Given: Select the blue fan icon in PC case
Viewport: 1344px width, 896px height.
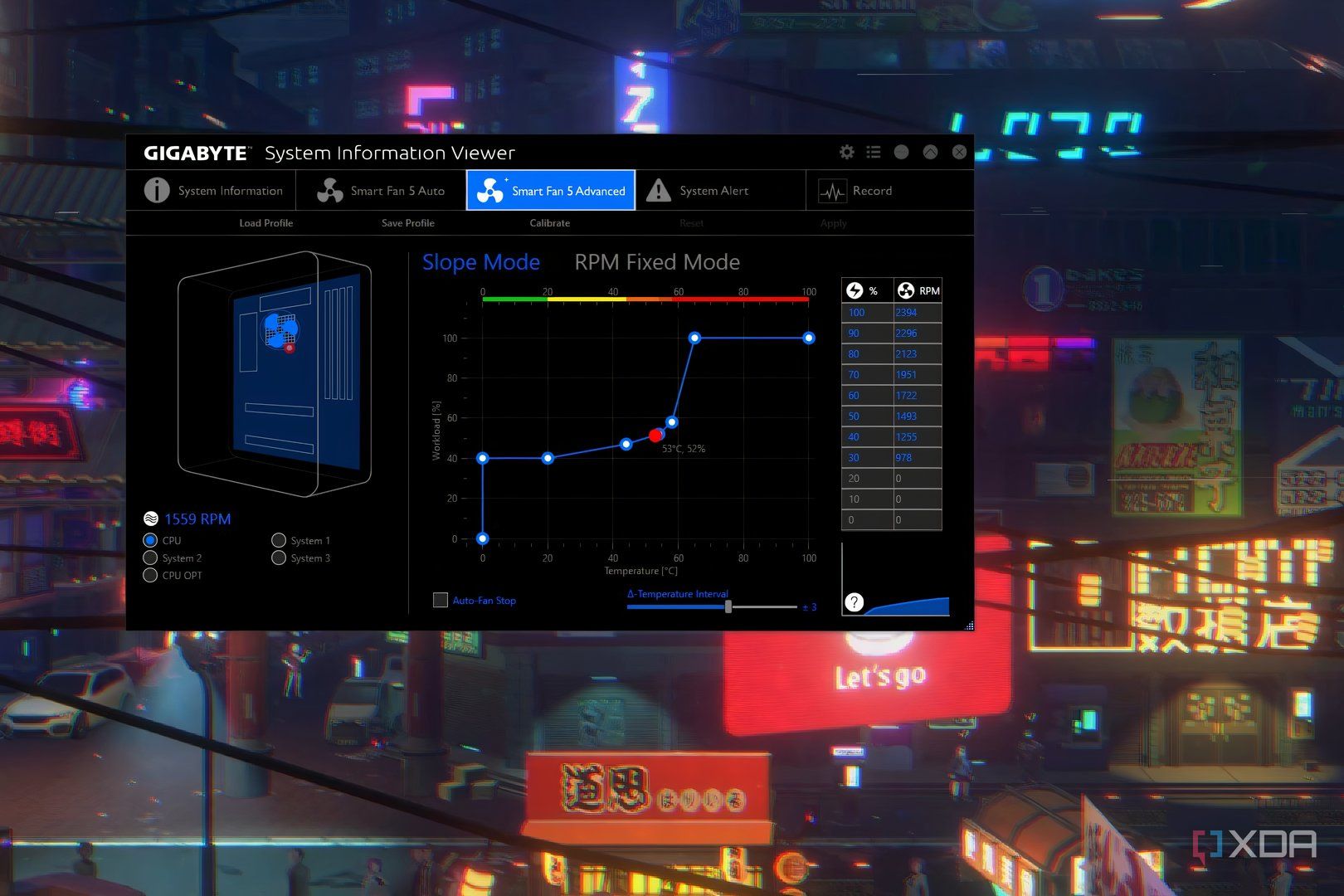Looking at the screenshot, I should point(280,330).
